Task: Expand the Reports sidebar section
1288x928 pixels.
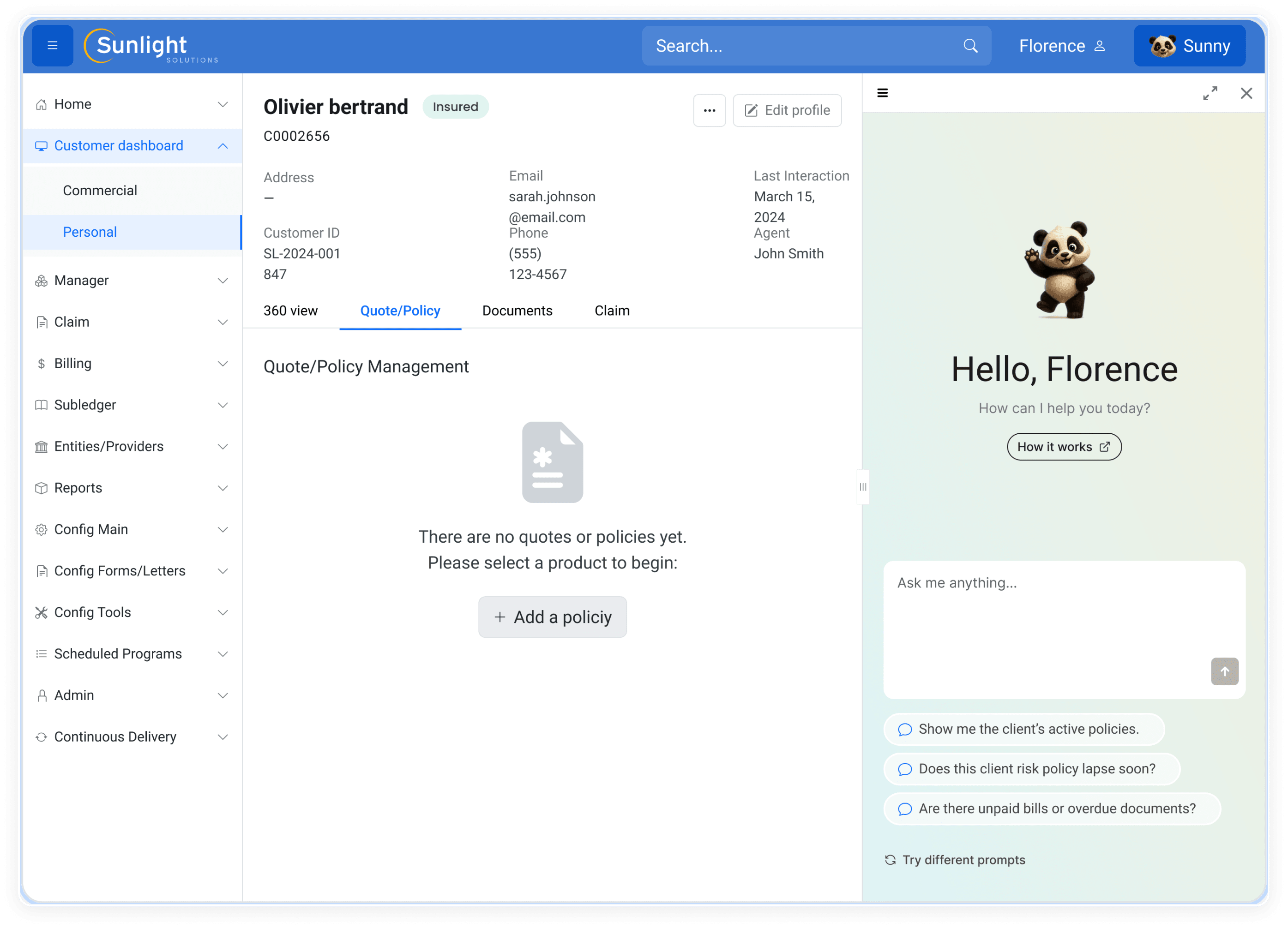Action: (x=223, y=488)
